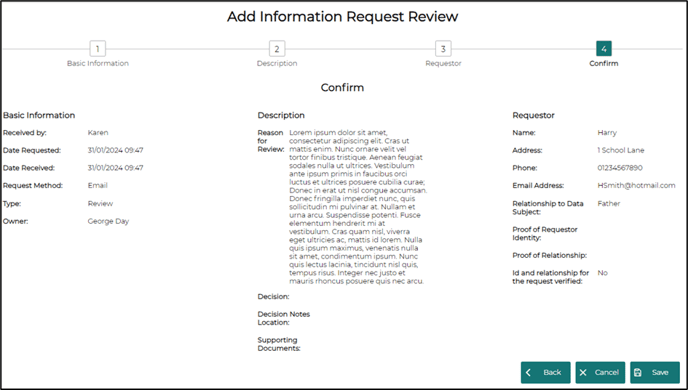Viewport: 688px width, 390px height.
Task: Click the Cancel button text
Action: pyautogui.click(x=606, y=372)
